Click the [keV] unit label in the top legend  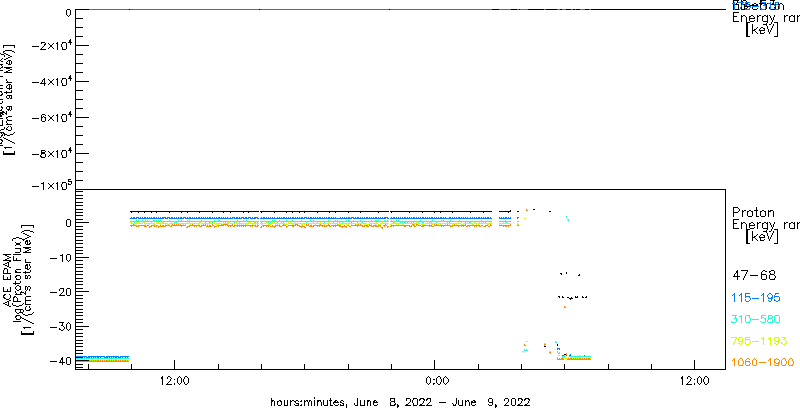(762, 30)
